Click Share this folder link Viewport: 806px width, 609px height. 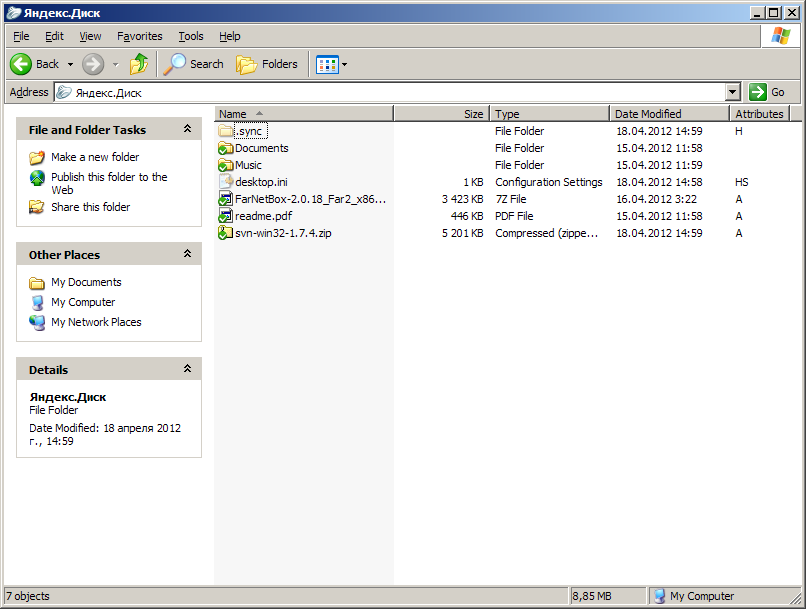90,207
